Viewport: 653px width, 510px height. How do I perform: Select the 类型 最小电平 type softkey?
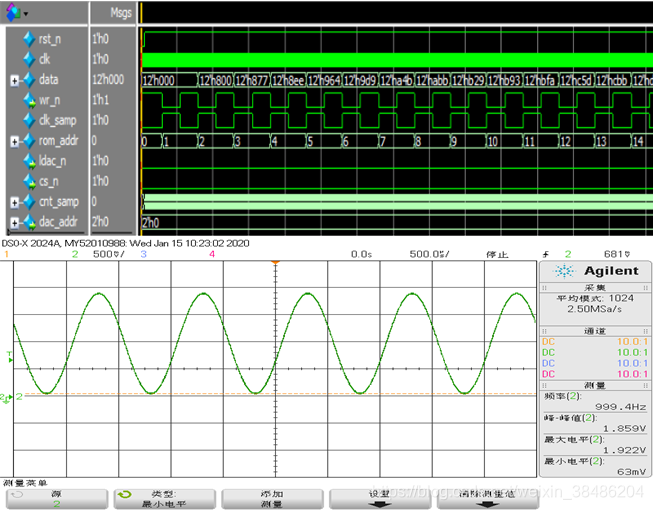click(164, 499)
